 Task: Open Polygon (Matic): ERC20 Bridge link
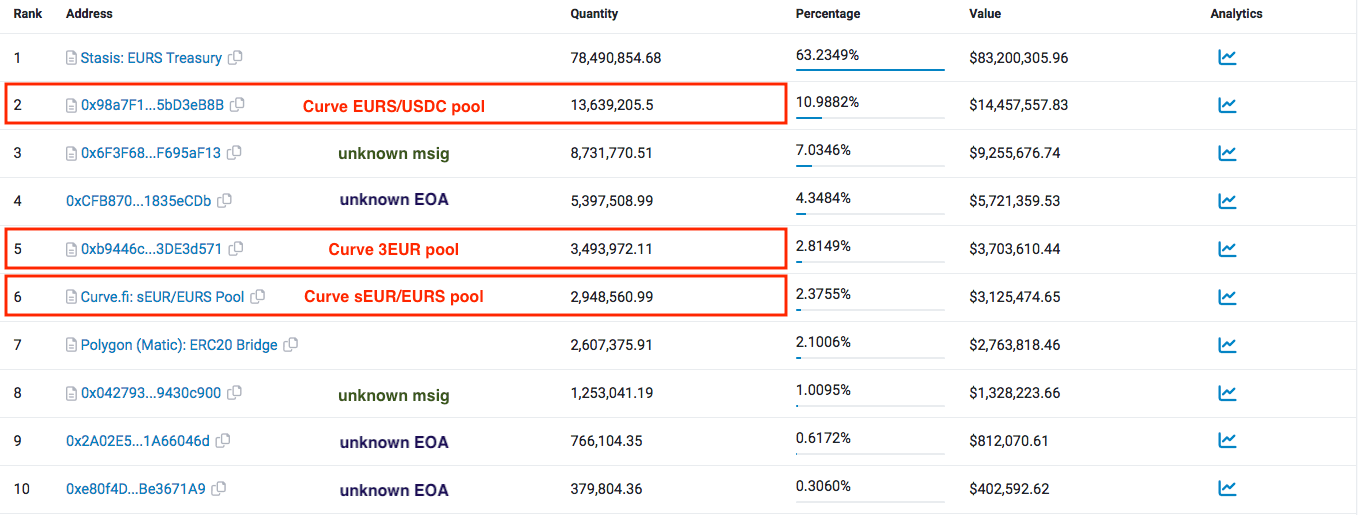tap(179, 345)
